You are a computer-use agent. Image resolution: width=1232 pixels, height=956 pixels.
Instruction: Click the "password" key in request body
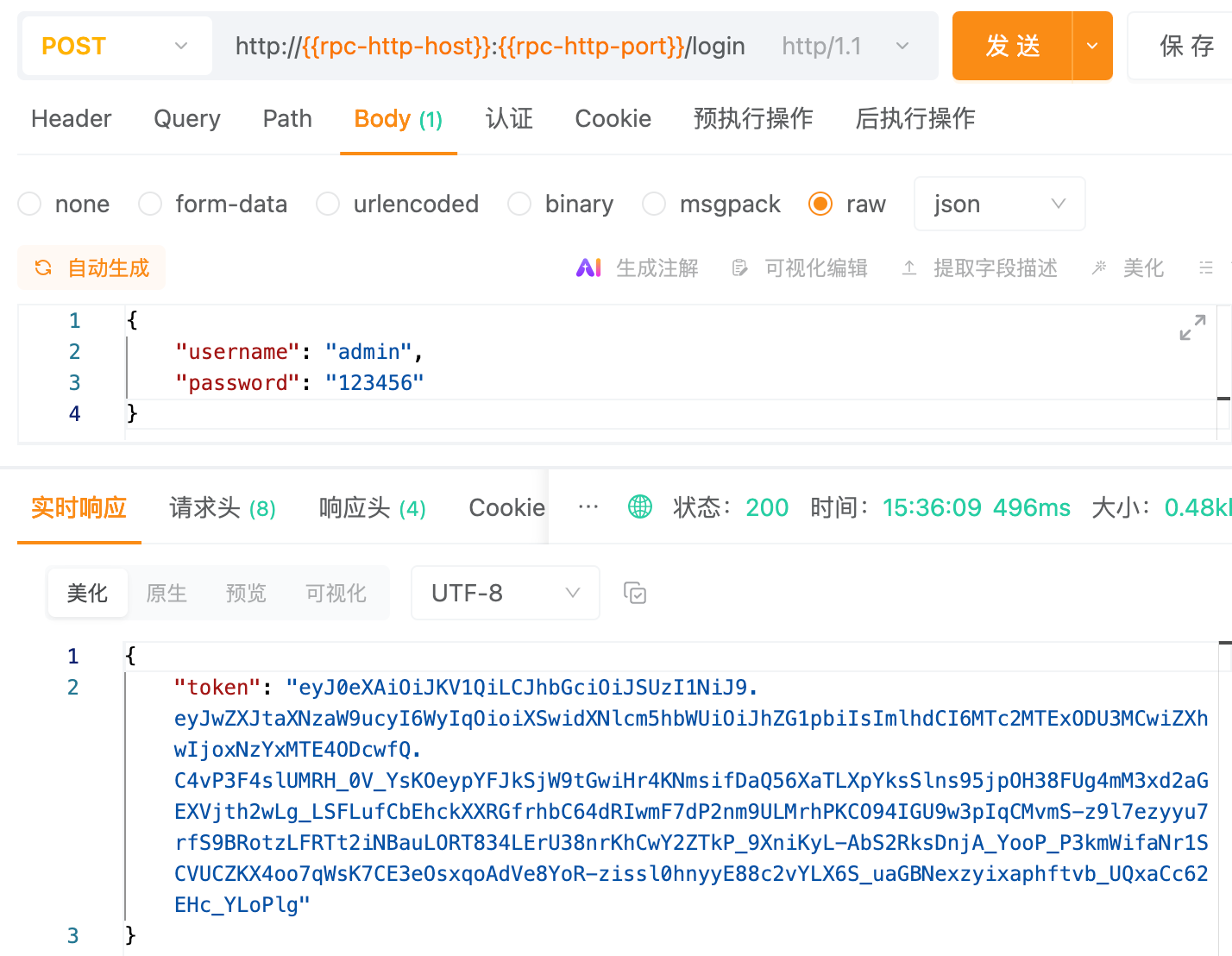click(x=237, y=383)
